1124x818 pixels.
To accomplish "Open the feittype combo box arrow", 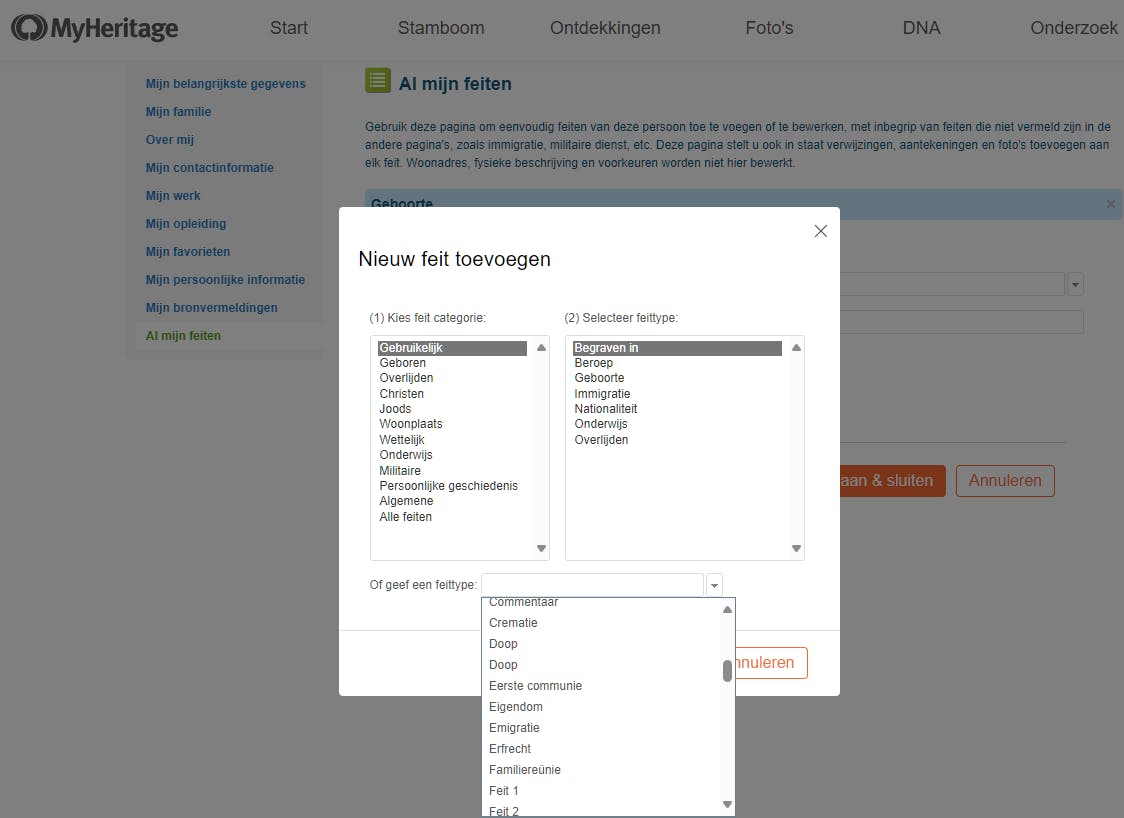I will (x=714, y=585).
